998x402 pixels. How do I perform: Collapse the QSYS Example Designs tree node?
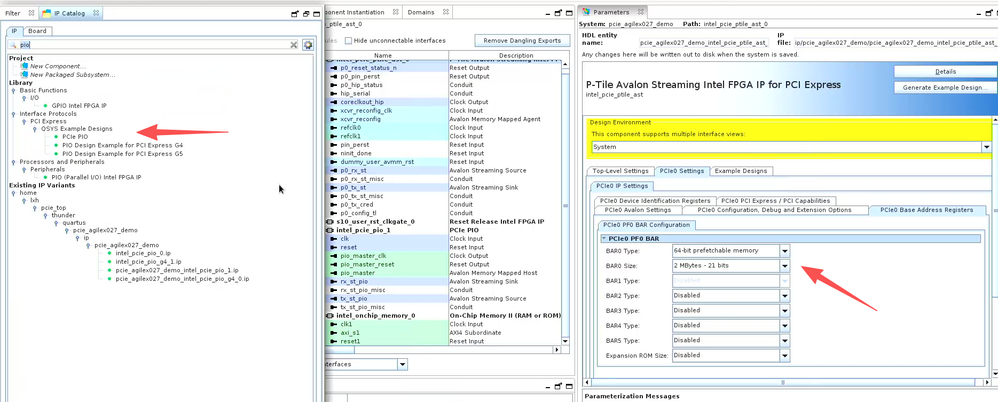tap(36, 129)
